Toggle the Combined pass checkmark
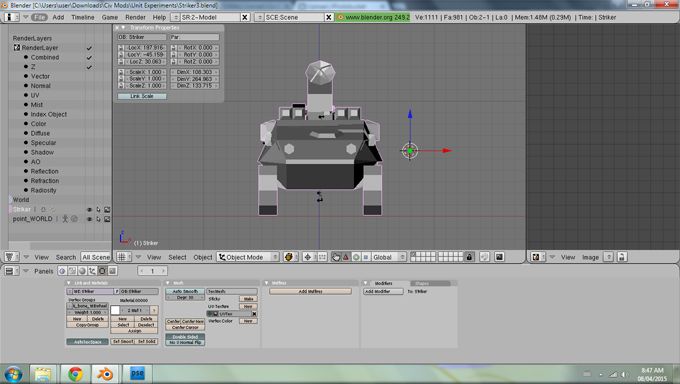This screenshot has width=680, height=384. coord(89,57)
